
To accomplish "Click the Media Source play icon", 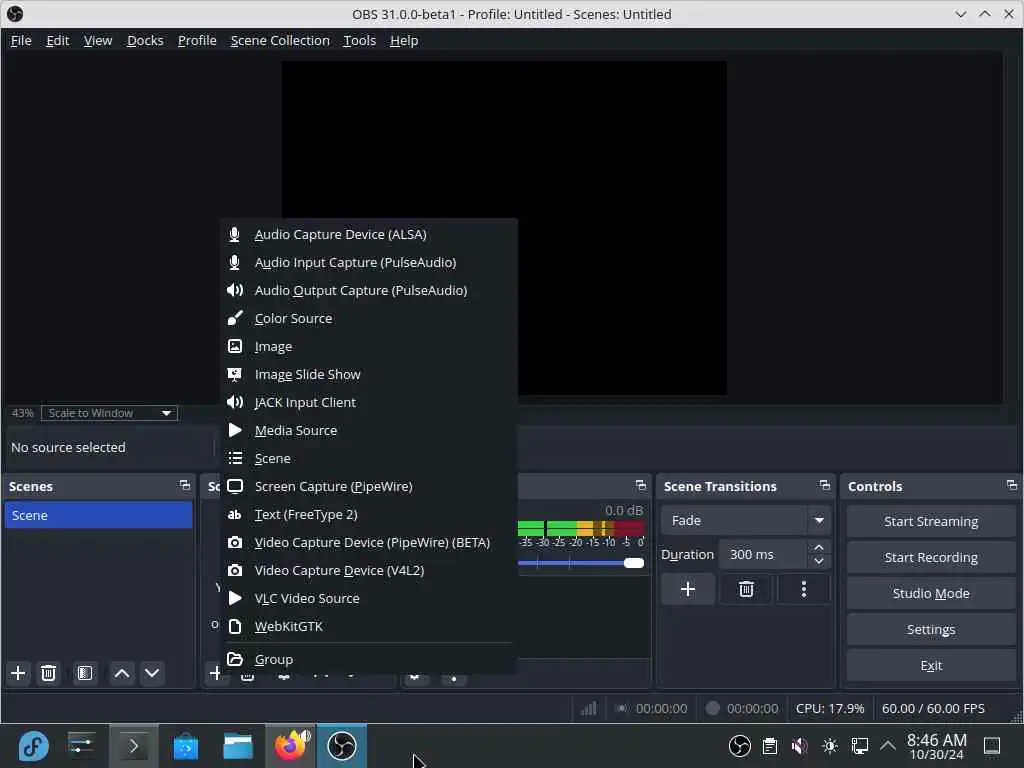I will point(235,430).
